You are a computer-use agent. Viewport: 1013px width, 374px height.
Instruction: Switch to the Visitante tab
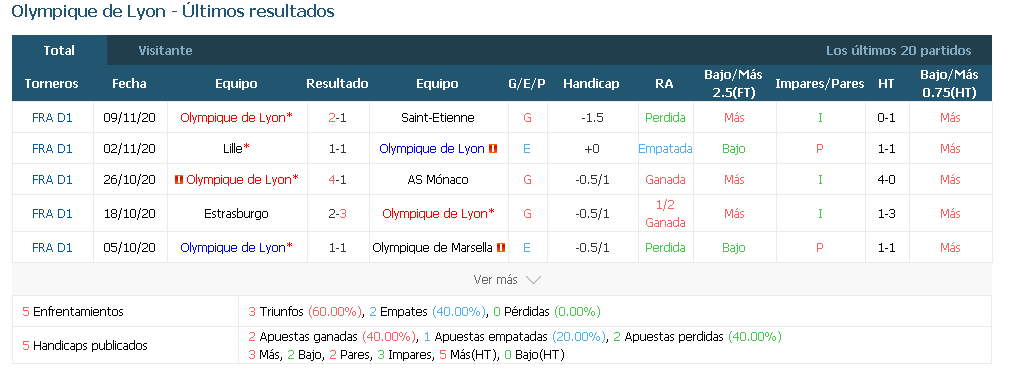(x=165, y=50)
